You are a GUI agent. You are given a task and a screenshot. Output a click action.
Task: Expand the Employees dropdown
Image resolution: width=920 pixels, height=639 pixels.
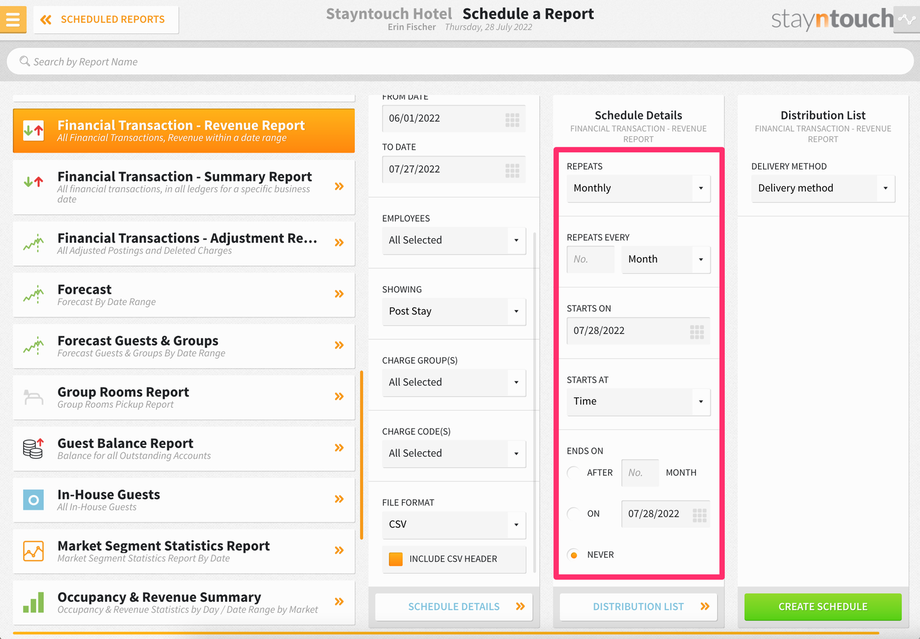[x=454, y=240]
